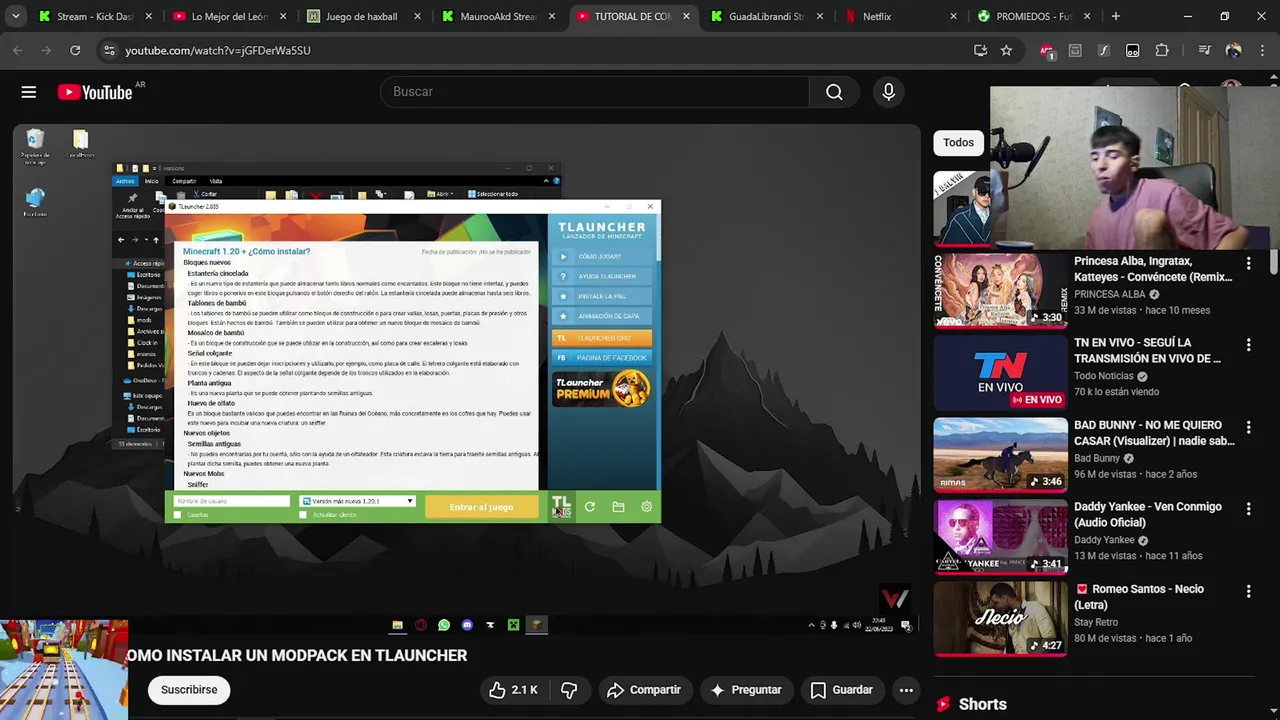The height and width of the screenshot is (720, 1280).
Task: Switch to the Lo Mejor del León tab
Action: tap(220, 17)
